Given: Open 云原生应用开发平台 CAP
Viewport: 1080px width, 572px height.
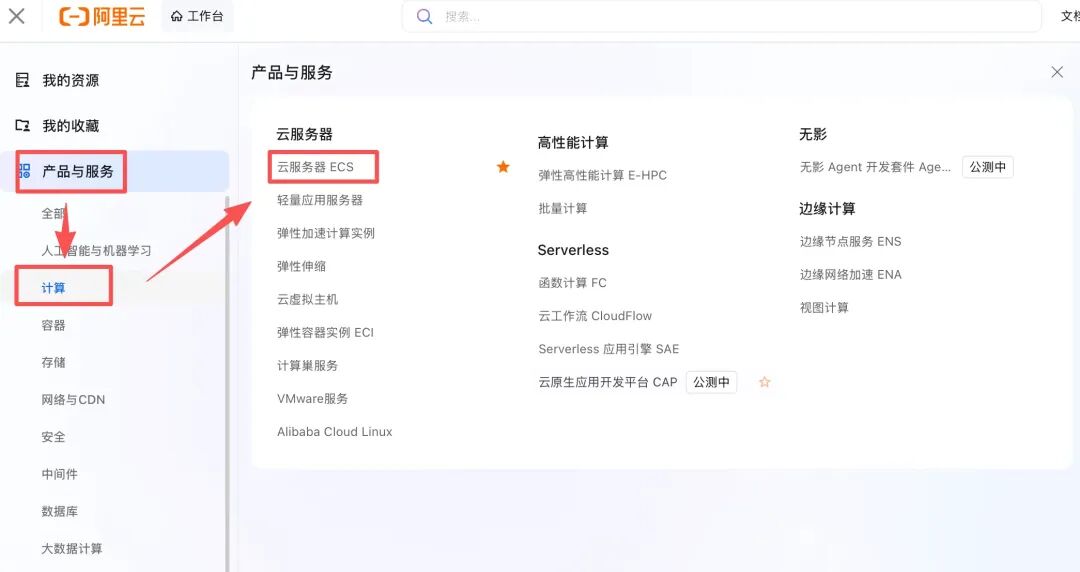Looking at the screenshot, I should point(608,382).
